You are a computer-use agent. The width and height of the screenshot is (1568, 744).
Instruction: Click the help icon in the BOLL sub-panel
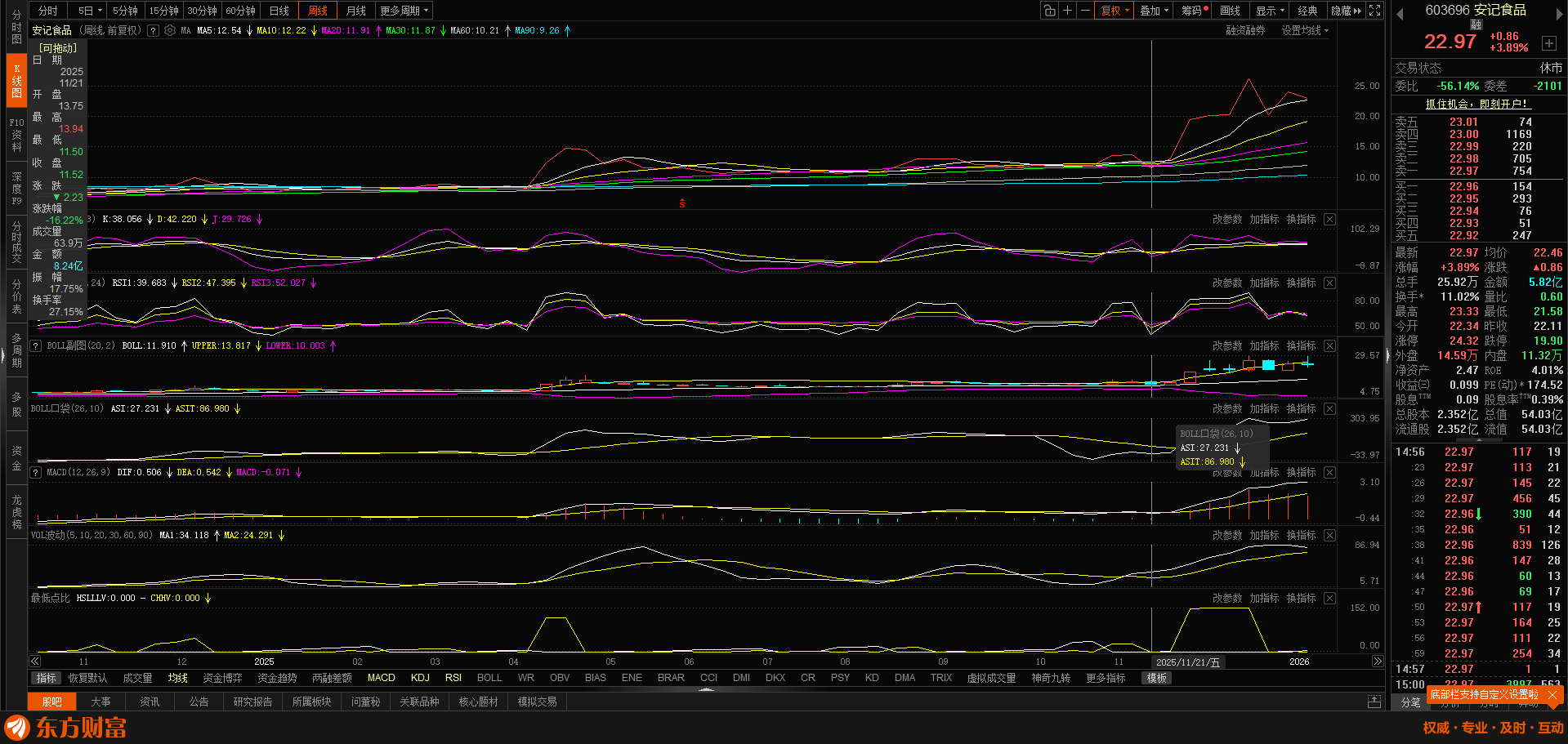click(x=36, y=346)
